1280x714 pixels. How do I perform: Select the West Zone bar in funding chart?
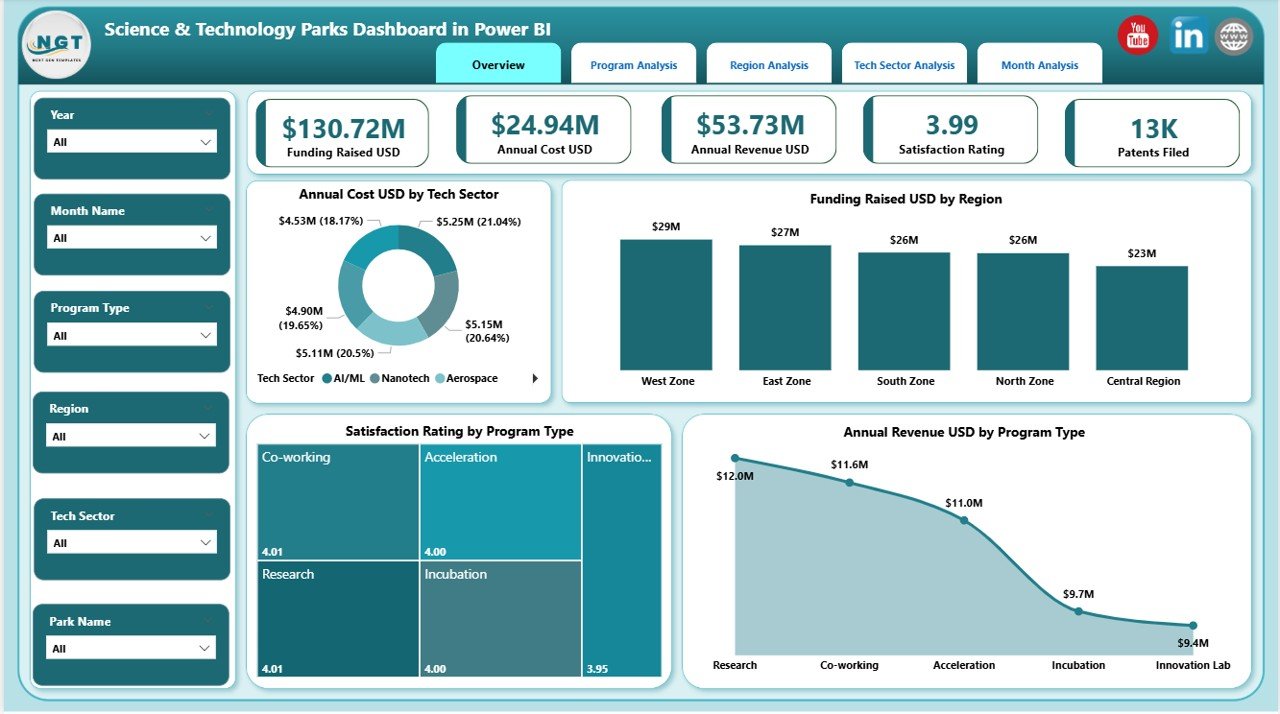[666, 305]
